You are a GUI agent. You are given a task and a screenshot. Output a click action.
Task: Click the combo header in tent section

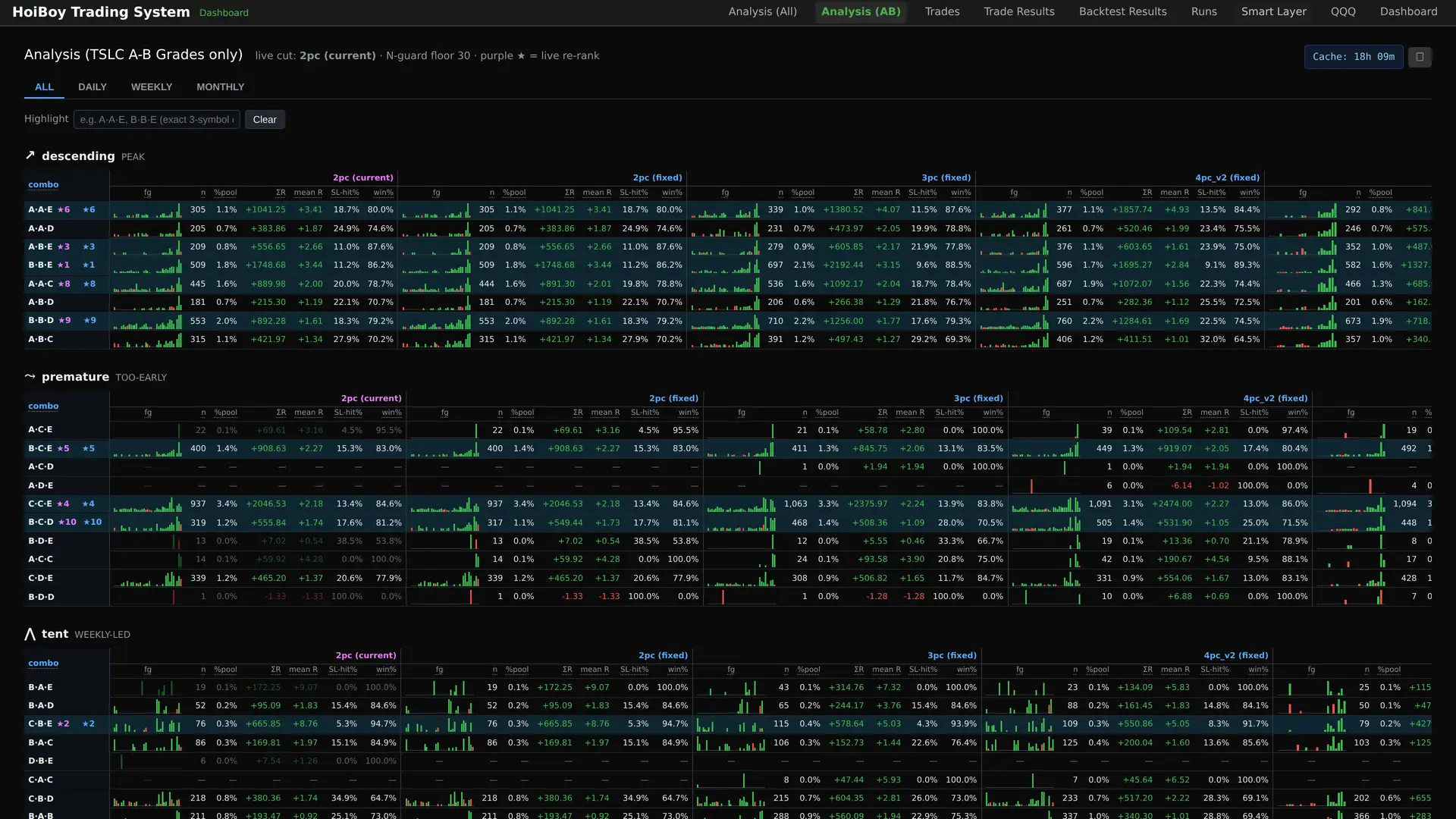click(43, 664)
